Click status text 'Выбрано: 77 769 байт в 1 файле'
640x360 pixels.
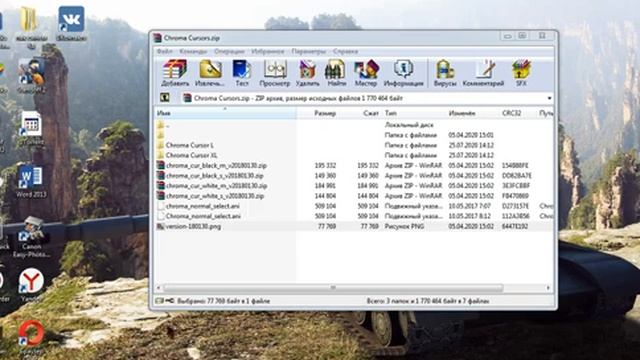click(x=223, y=301)
